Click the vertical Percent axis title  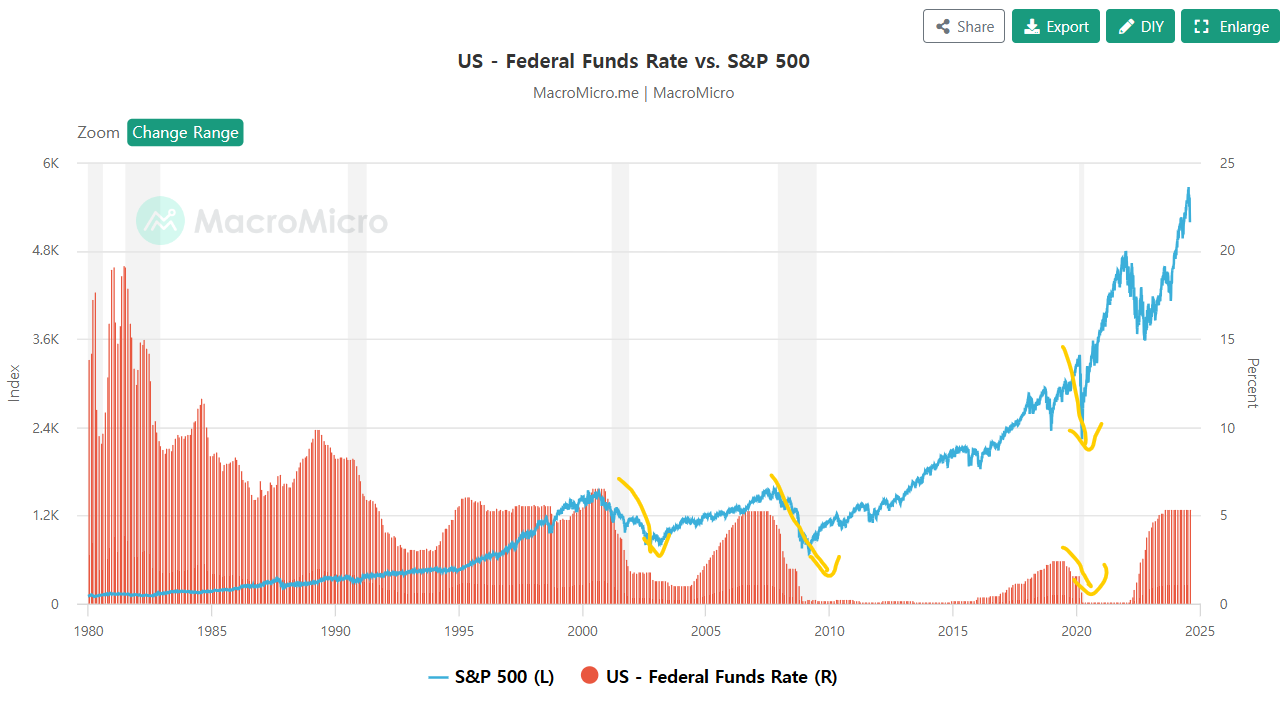1253,383
